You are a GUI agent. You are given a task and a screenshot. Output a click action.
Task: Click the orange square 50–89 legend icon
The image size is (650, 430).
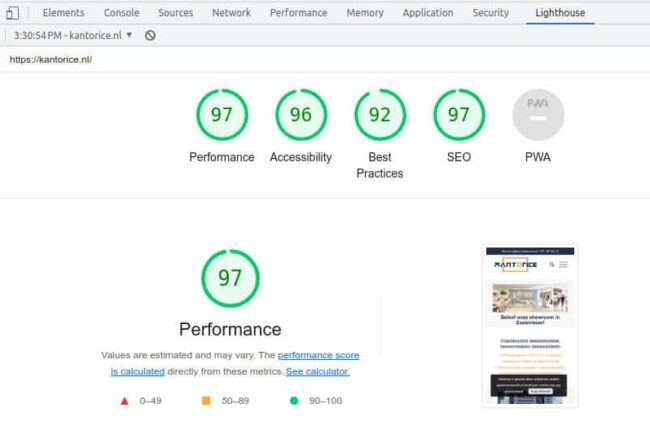click(x=206, y=401)
